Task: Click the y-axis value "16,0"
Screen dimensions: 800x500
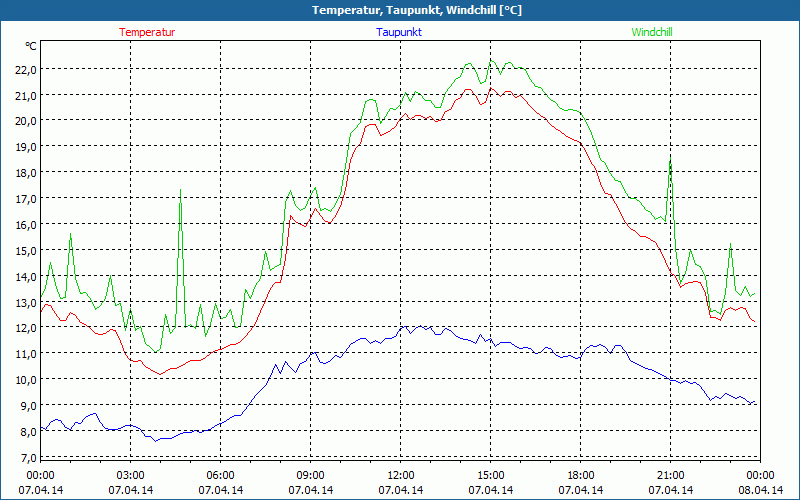Action: click(x=26, y=224)
